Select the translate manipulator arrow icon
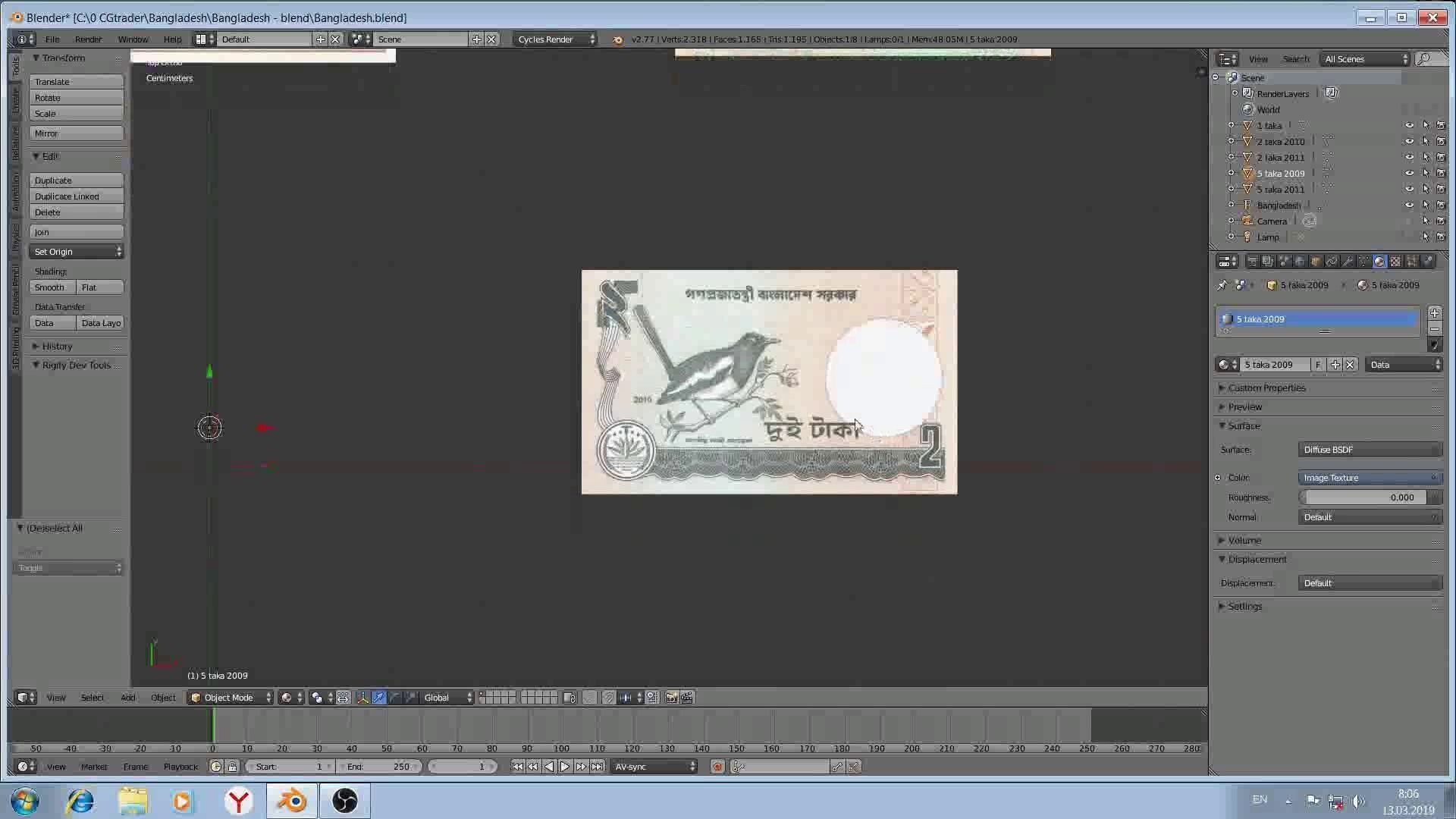The width and height of the screenshot is (1456, 819). pos(378,698)
